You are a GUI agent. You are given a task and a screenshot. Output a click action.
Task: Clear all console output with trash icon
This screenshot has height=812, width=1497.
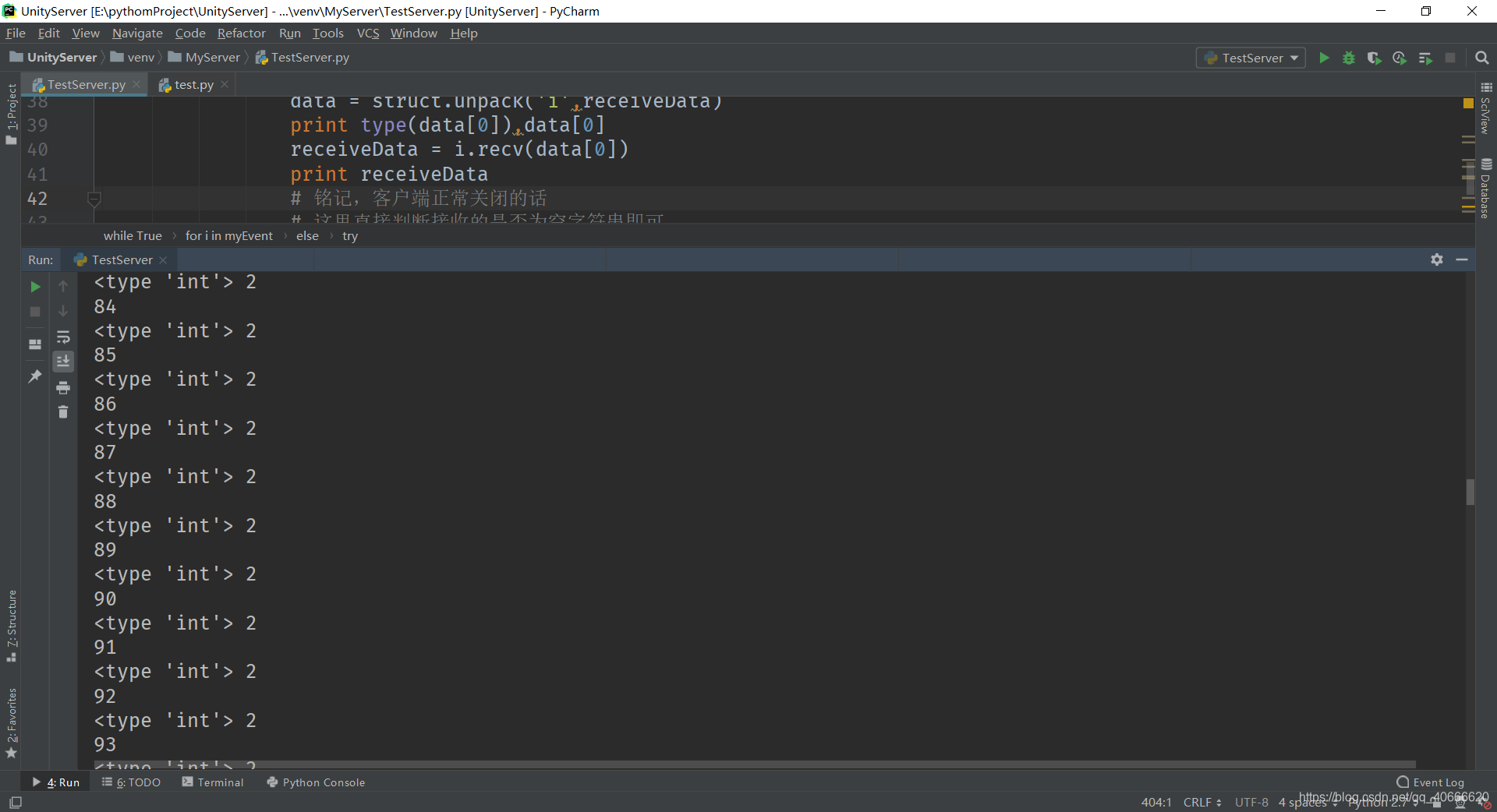tap(63, 411)
